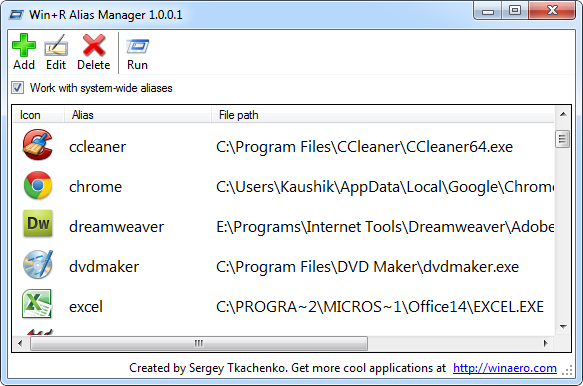Select the Chrome icon in the list
The height and width of the screenshot is (386, 583).
38,185
